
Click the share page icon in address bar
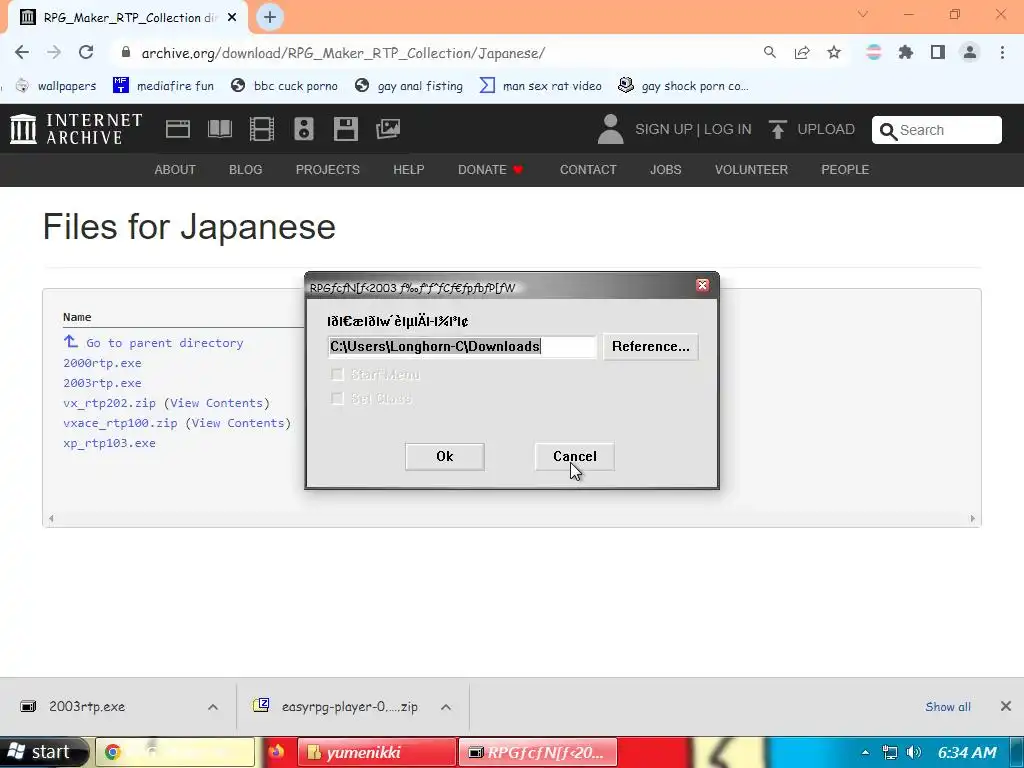(802, 52)
